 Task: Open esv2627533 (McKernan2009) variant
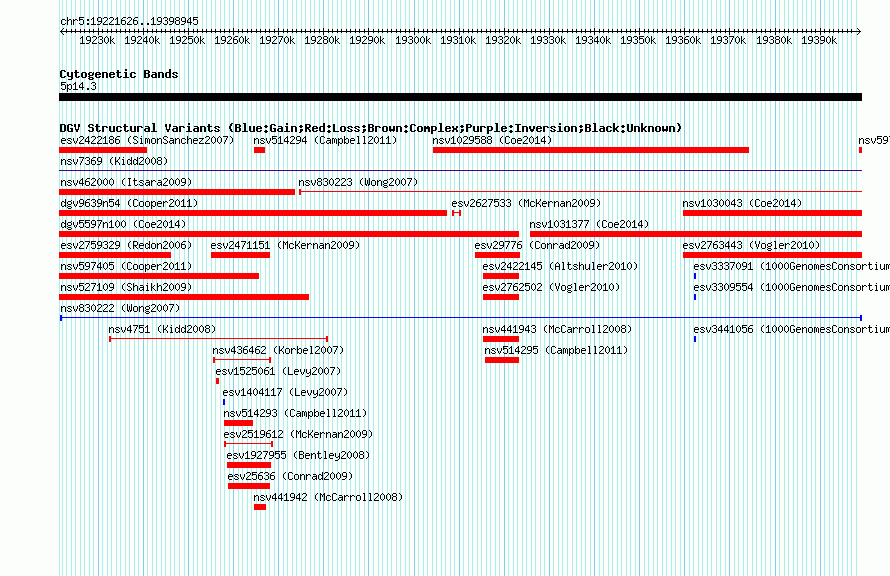(526, 203)
